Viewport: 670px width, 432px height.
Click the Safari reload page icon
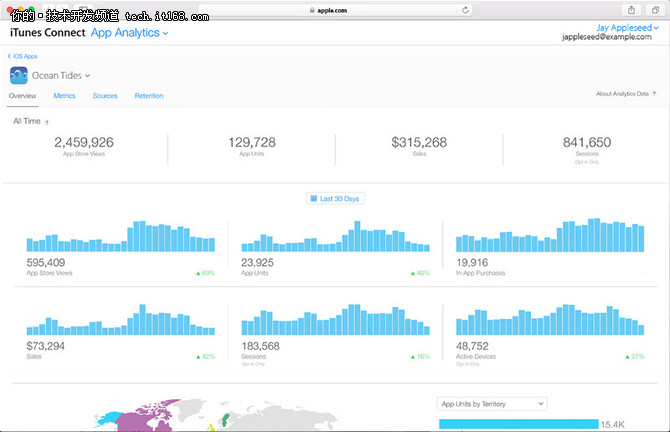pos(465,10)
